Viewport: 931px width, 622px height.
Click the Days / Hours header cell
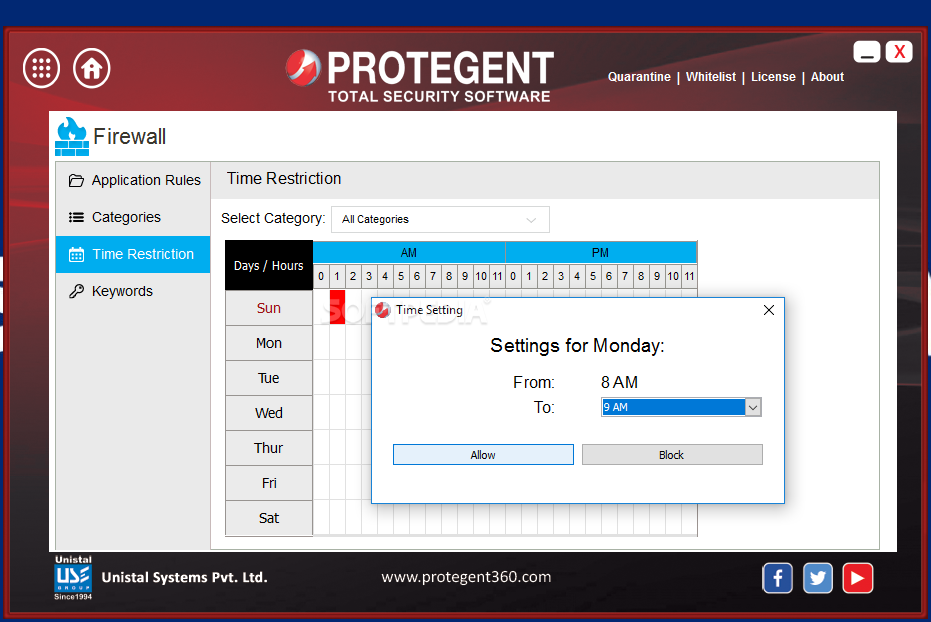click(269, 265)
